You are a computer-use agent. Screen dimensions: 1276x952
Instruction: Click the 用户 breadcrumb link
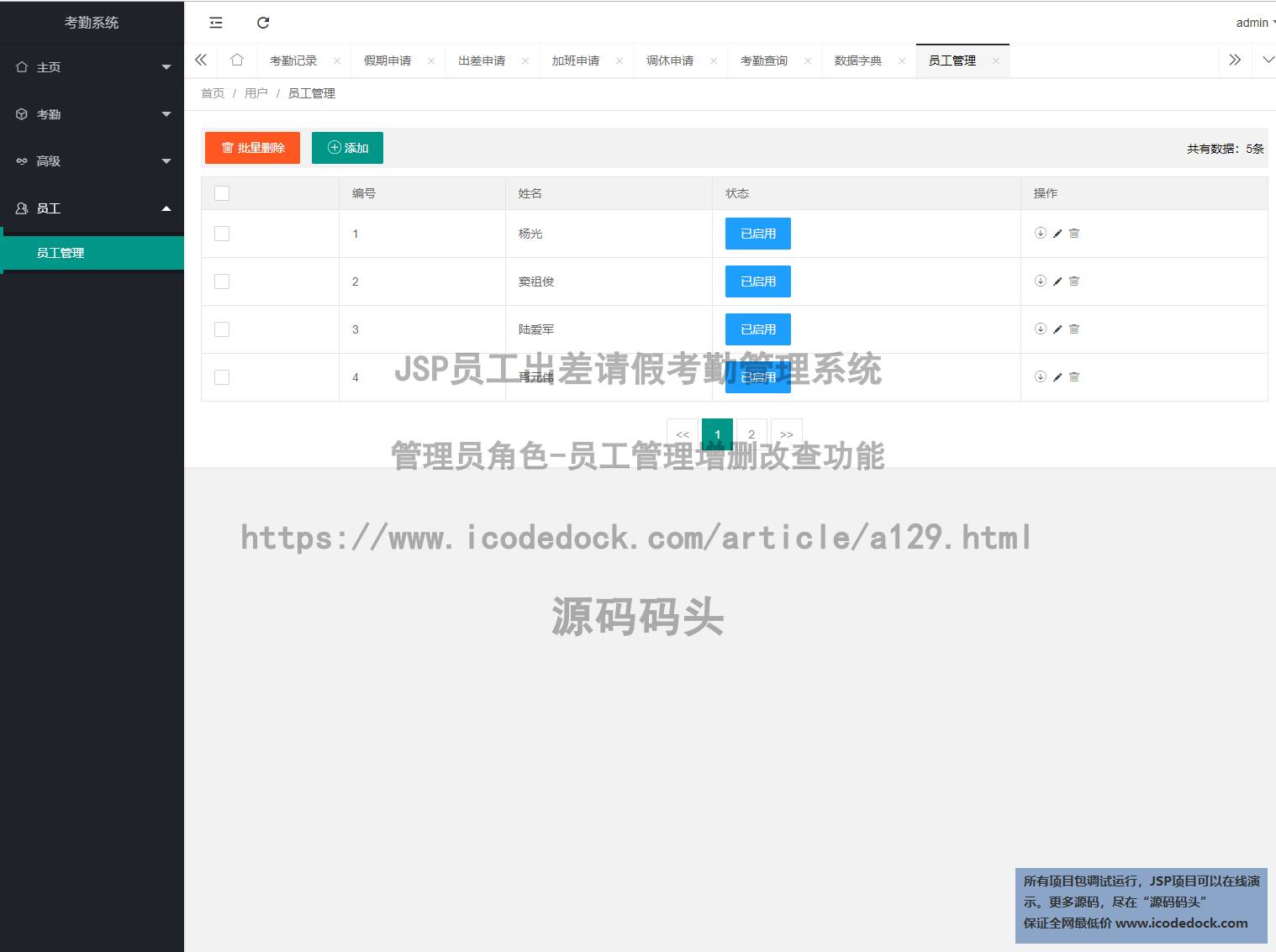(256, 93)
